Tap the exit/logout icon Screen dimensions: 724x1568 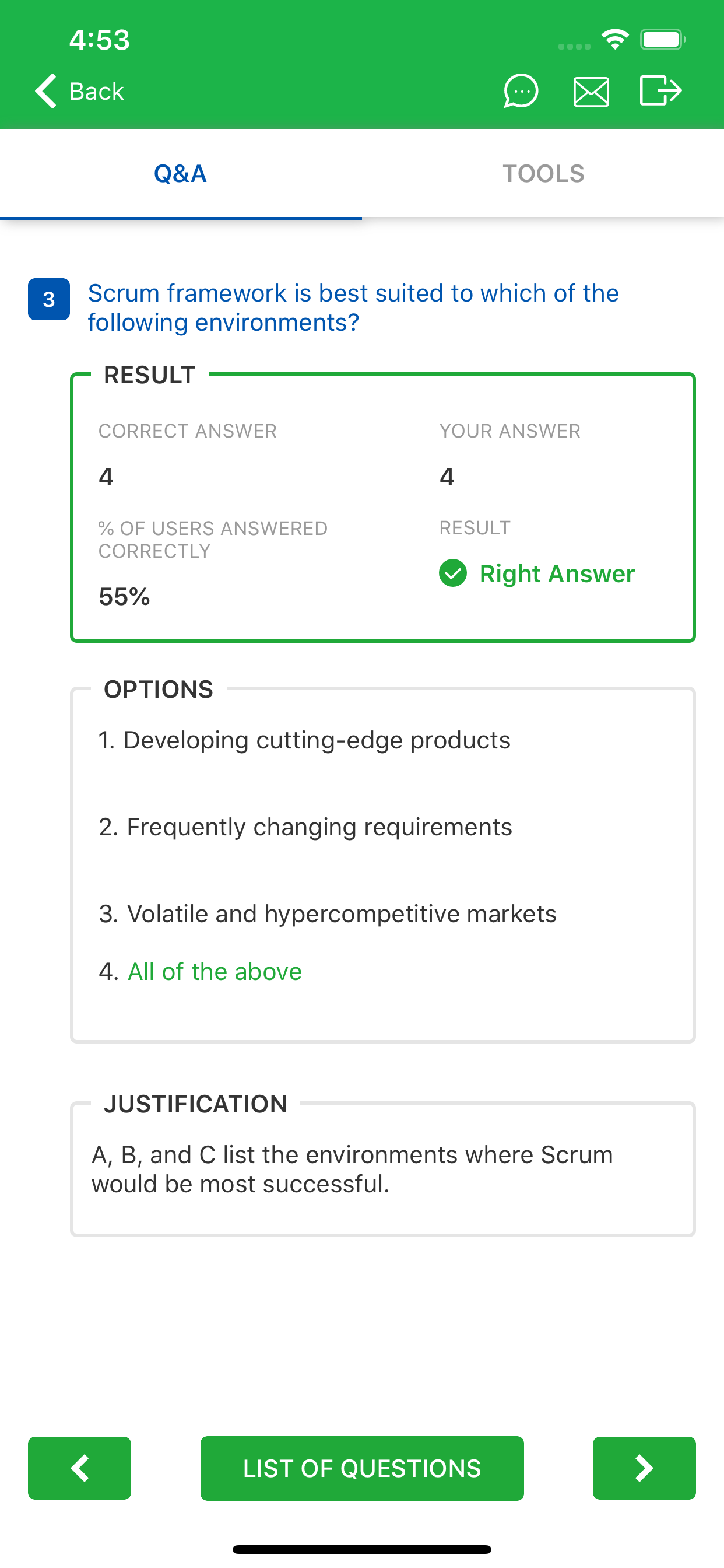660,92
